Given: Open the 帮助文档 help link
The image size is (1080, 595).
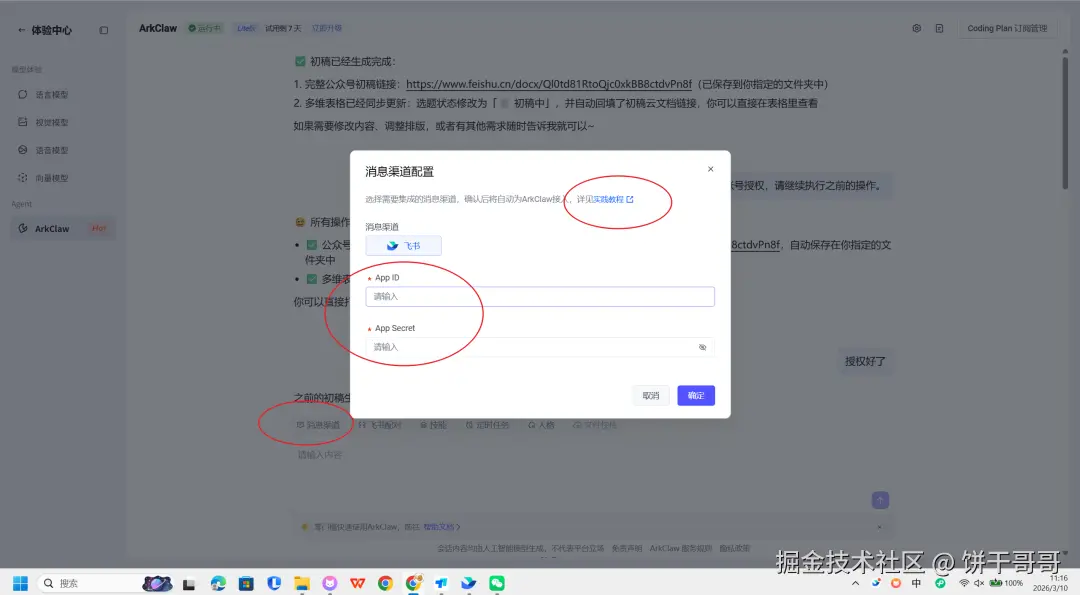Looking at the screenshot, I should coord(442,527).
